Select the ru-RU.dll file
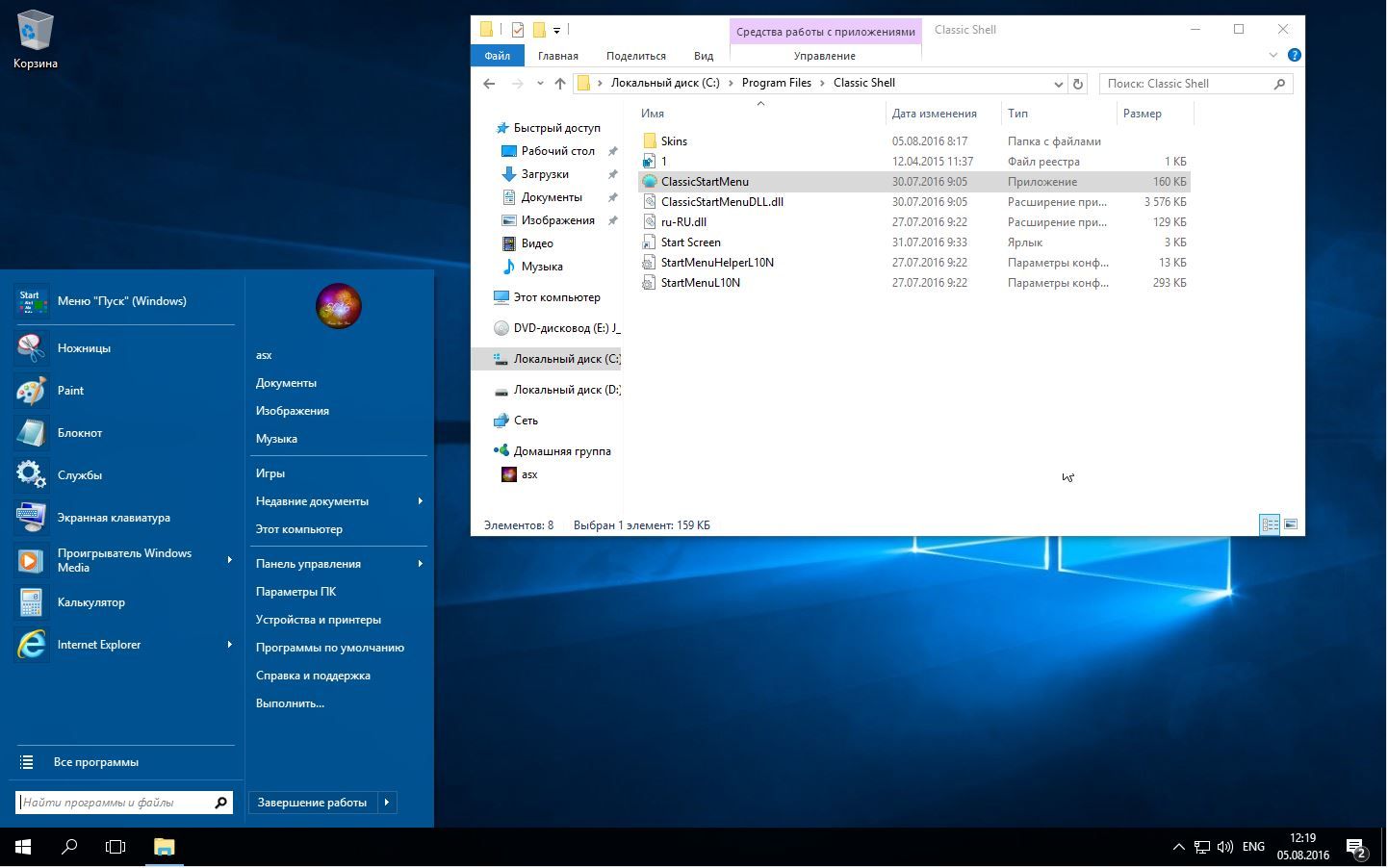The width and height of the screenshot is (1388, 868). (683, 222)
